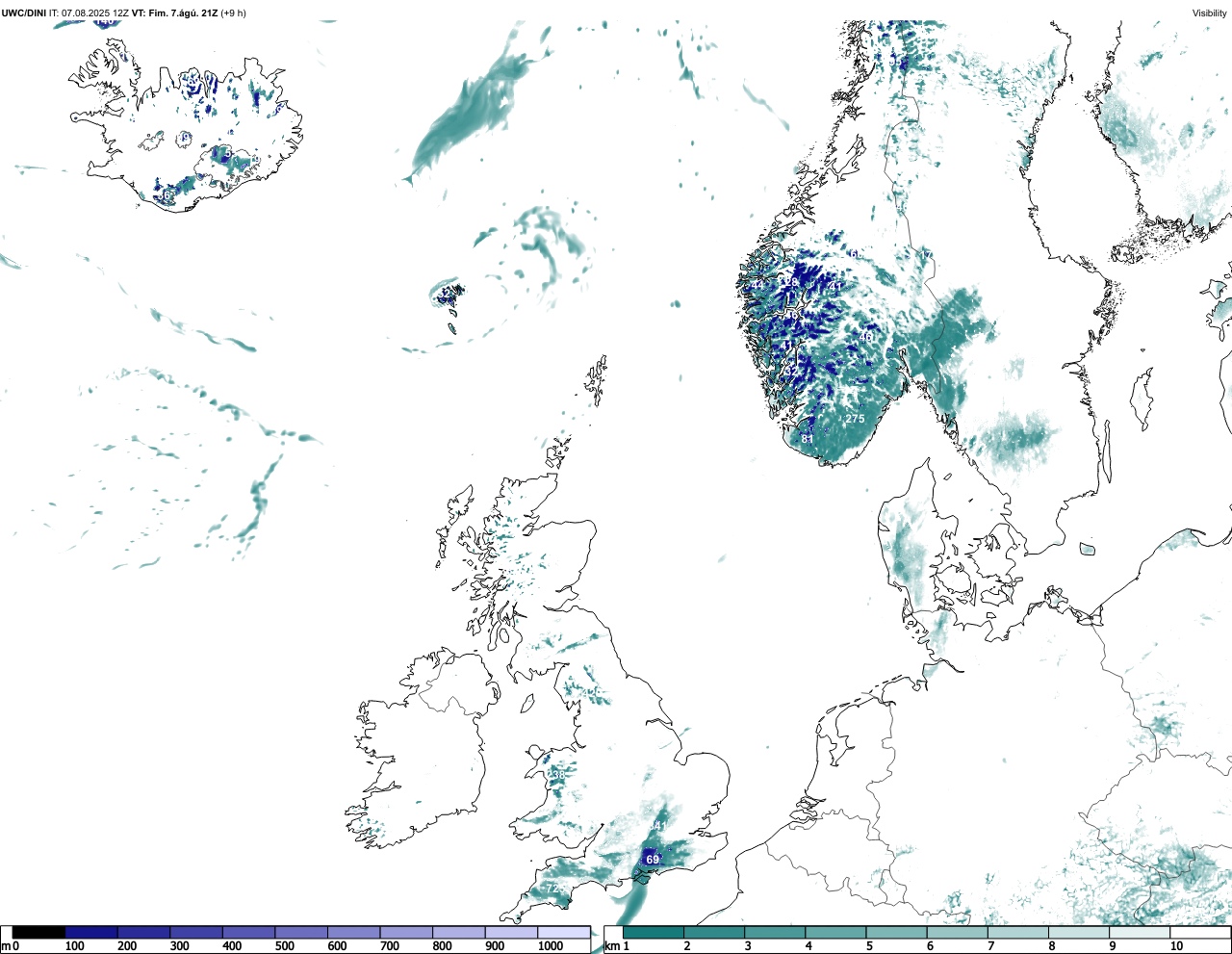
Task: Pick the 600–700 m legend swatch
Action: 354,933
